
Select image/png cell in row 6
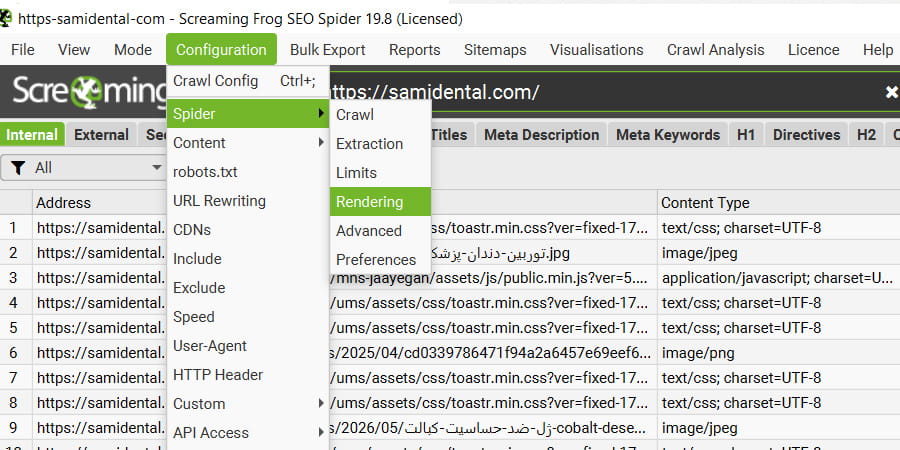coord(778,352)
